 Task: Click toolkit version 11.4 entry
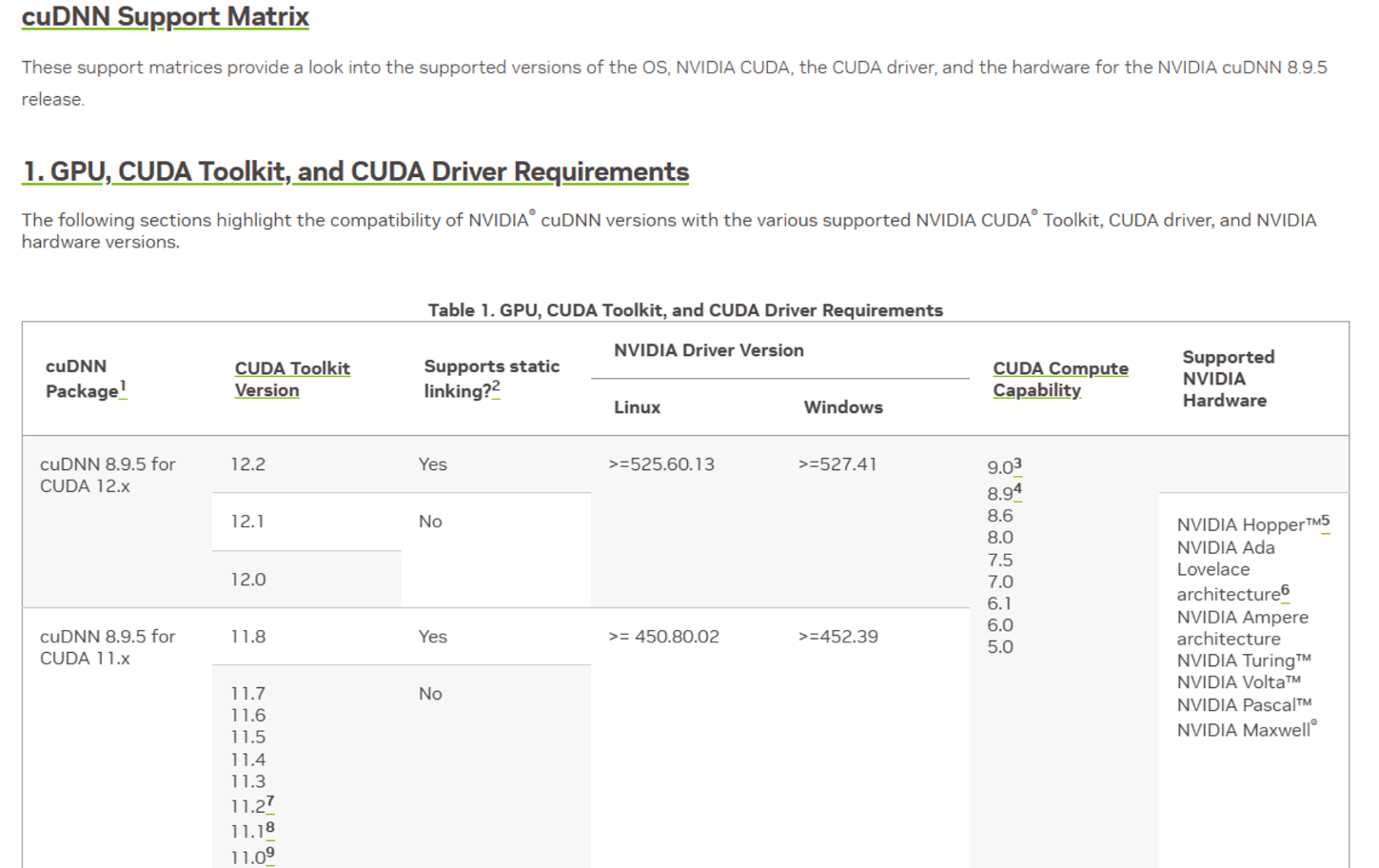pos(247,760)
